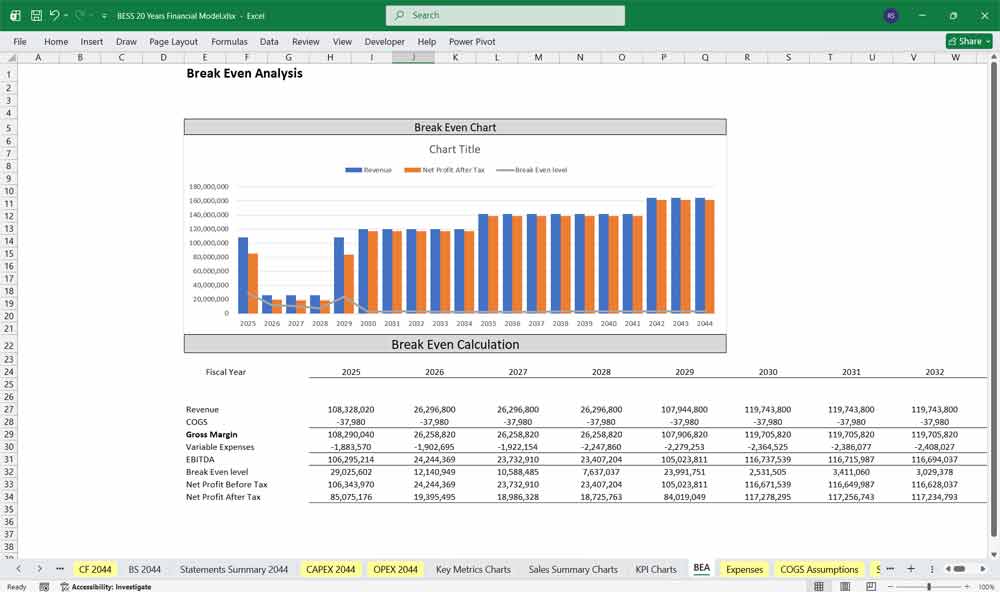1000x592 pixels.
Task: Switch to Page Layout view icon
Action: pyautogui.click(x=844, y=587)
